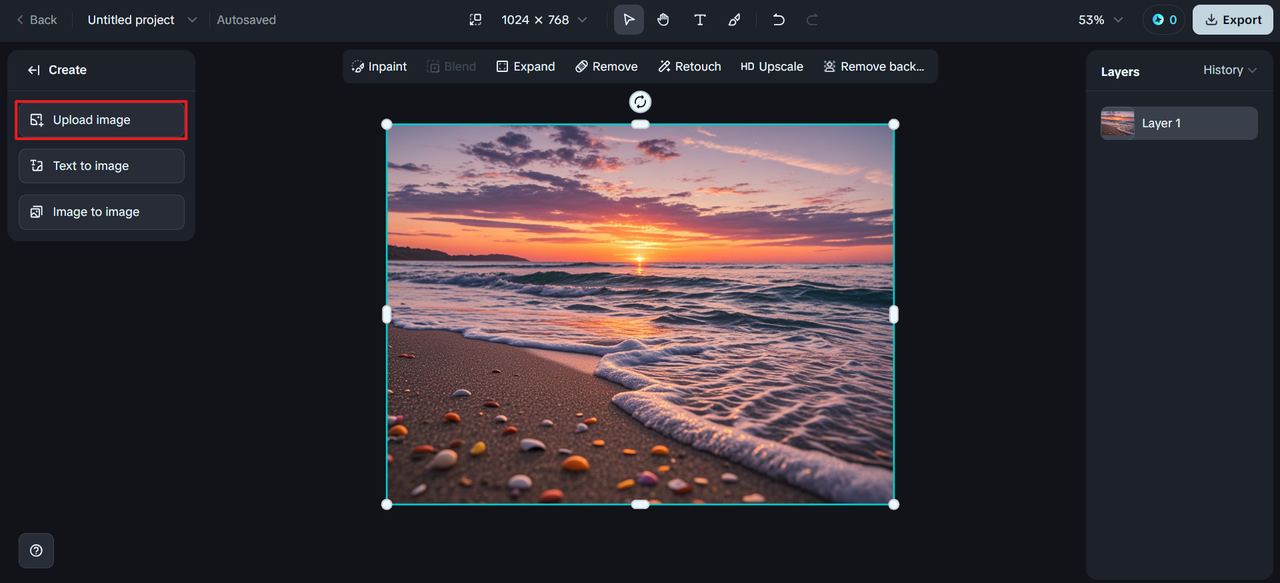This screenshot has height=583, width=1280.
Task: Check the credits counter showing 0
Action: [1164, 20]
